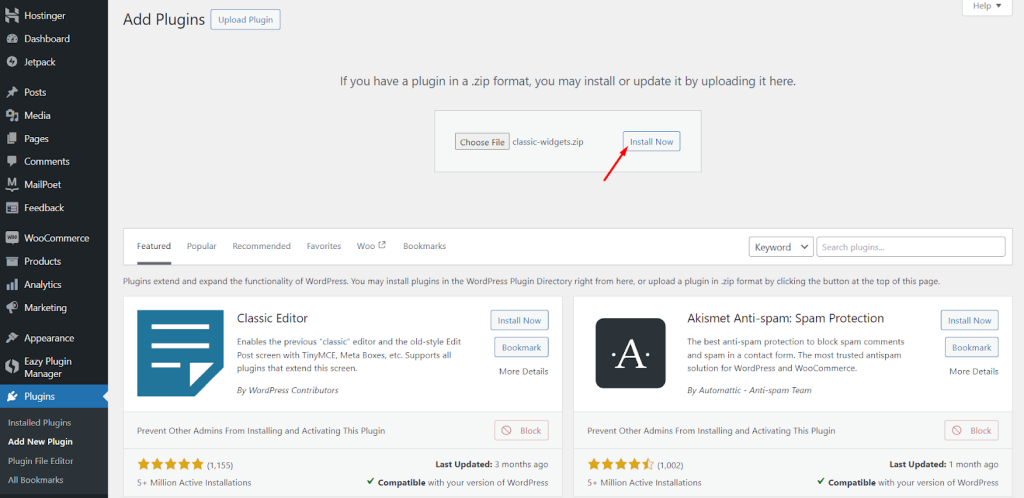Bookmark the Classic Editor plugin
The image size is (1024, 498).
[x=522, y=347]
